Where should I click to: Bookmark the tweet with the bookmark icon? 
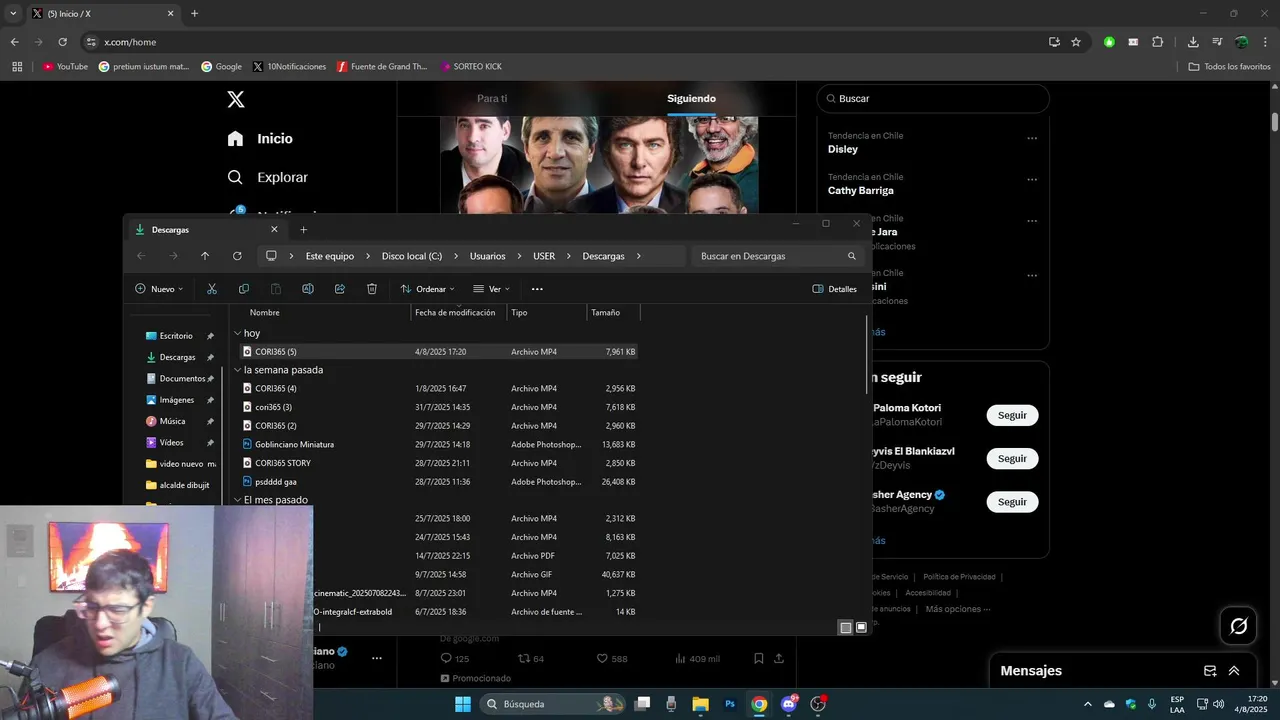(759, 658)
